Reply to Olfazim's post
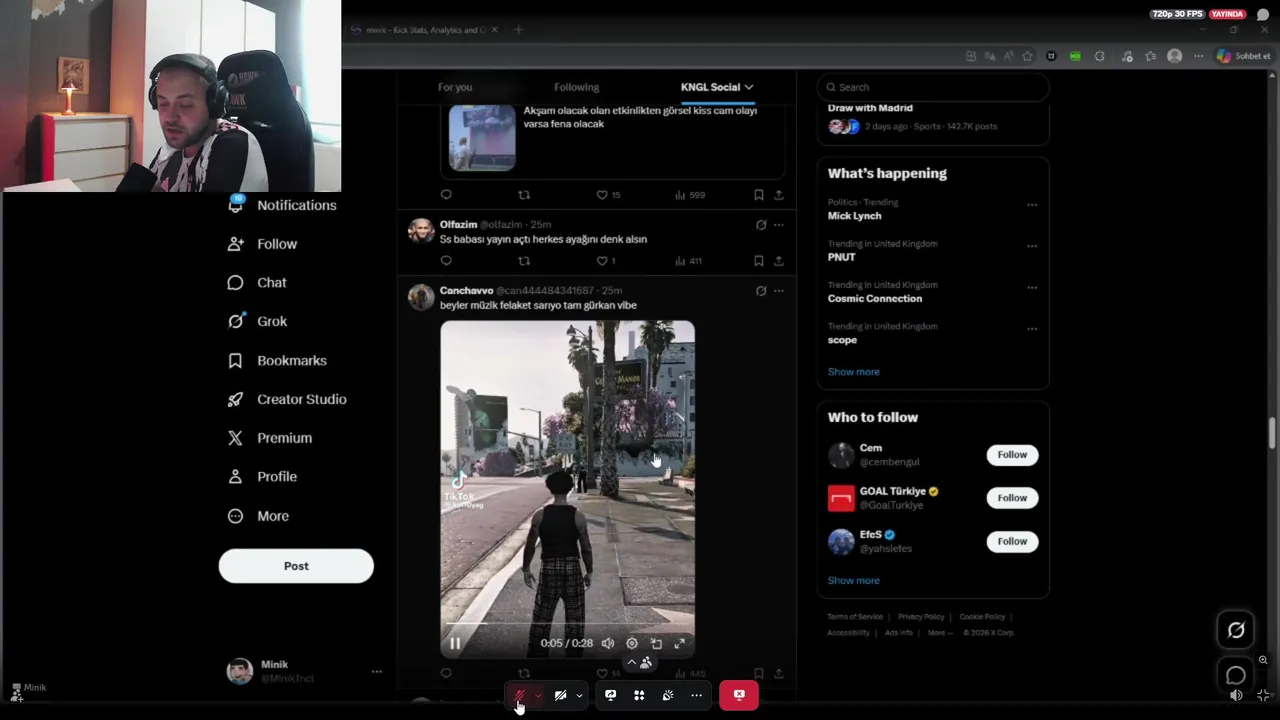The width and height of the screenshot is (1280, 720). pos(446,261)
